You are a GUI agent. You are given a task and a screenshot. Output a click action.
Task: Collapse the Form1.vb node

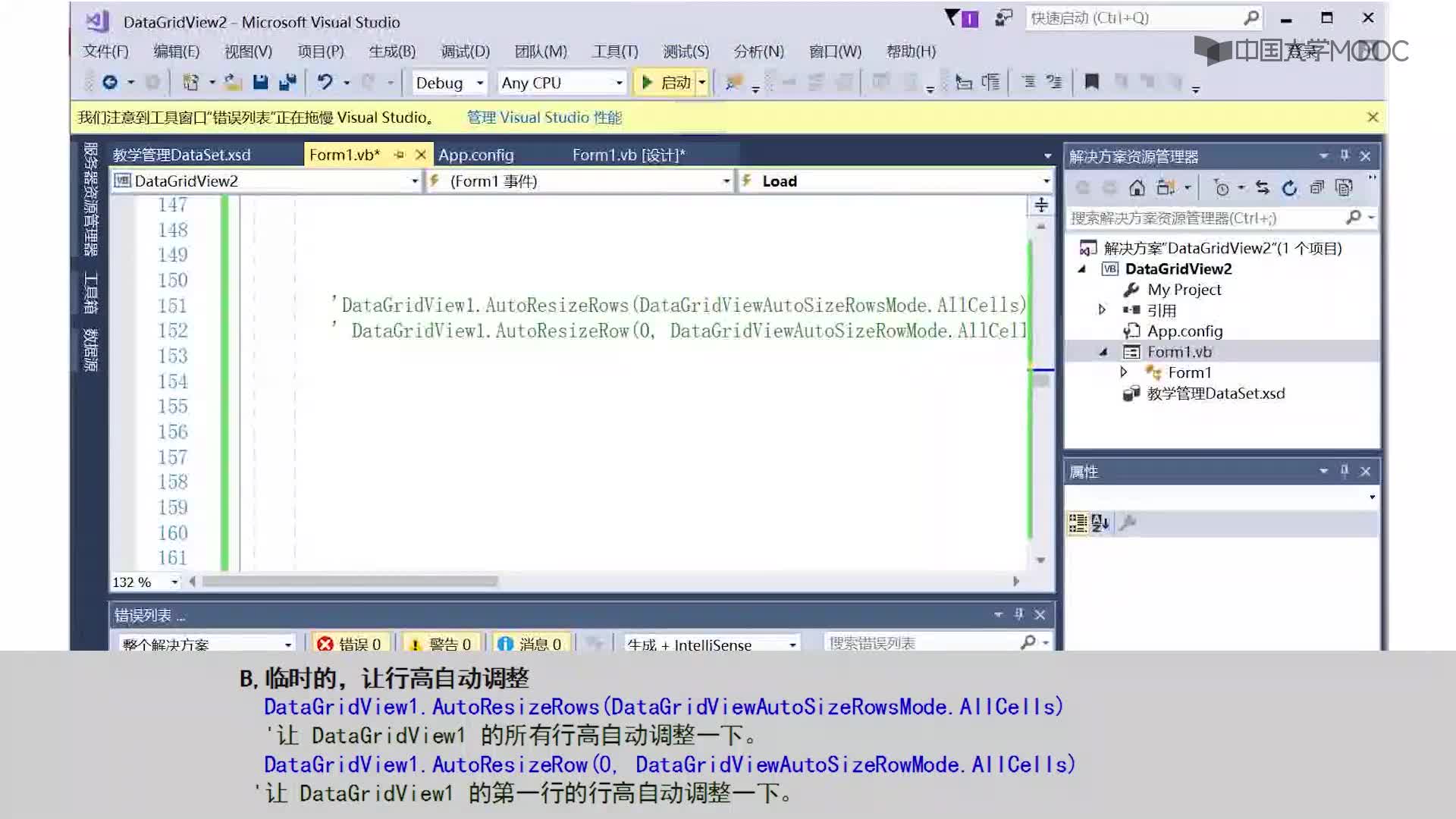(1103, 351)
